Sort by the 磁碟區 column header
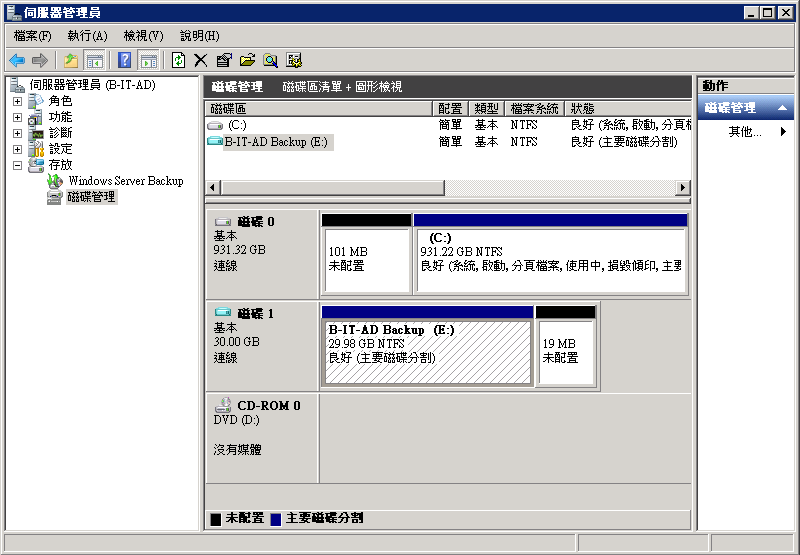The width and height of the screenshot is (800, 555). (319, 109)
